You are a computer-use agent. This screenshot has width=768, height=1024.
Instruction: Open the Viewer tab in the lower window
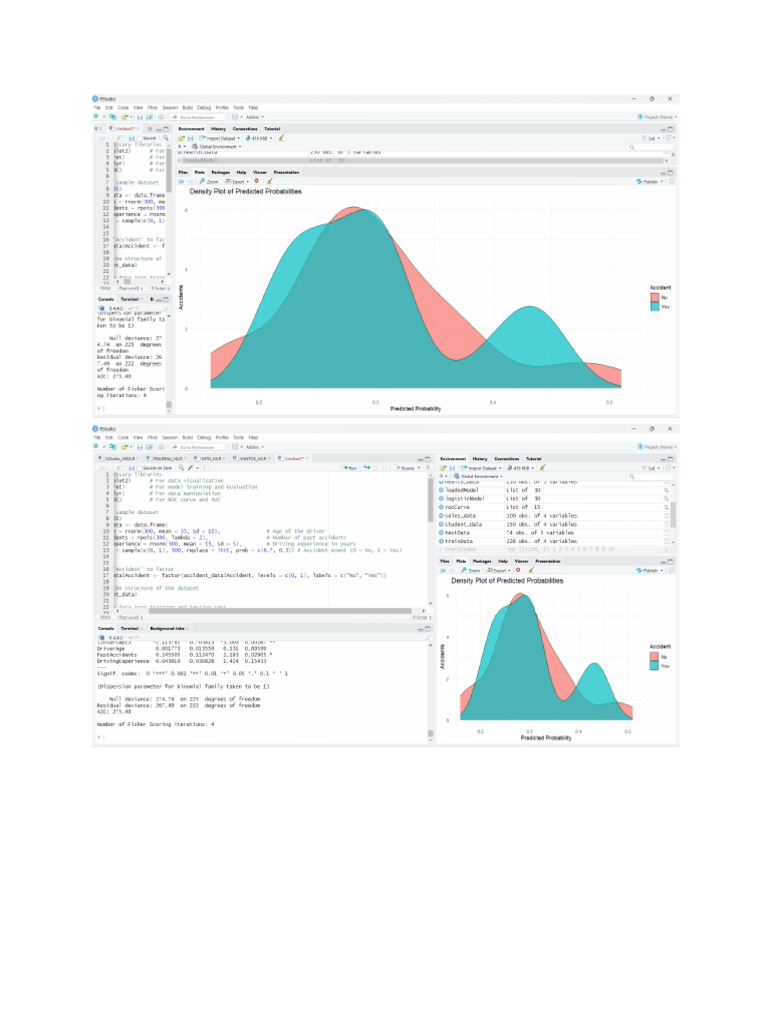(521, 561)
